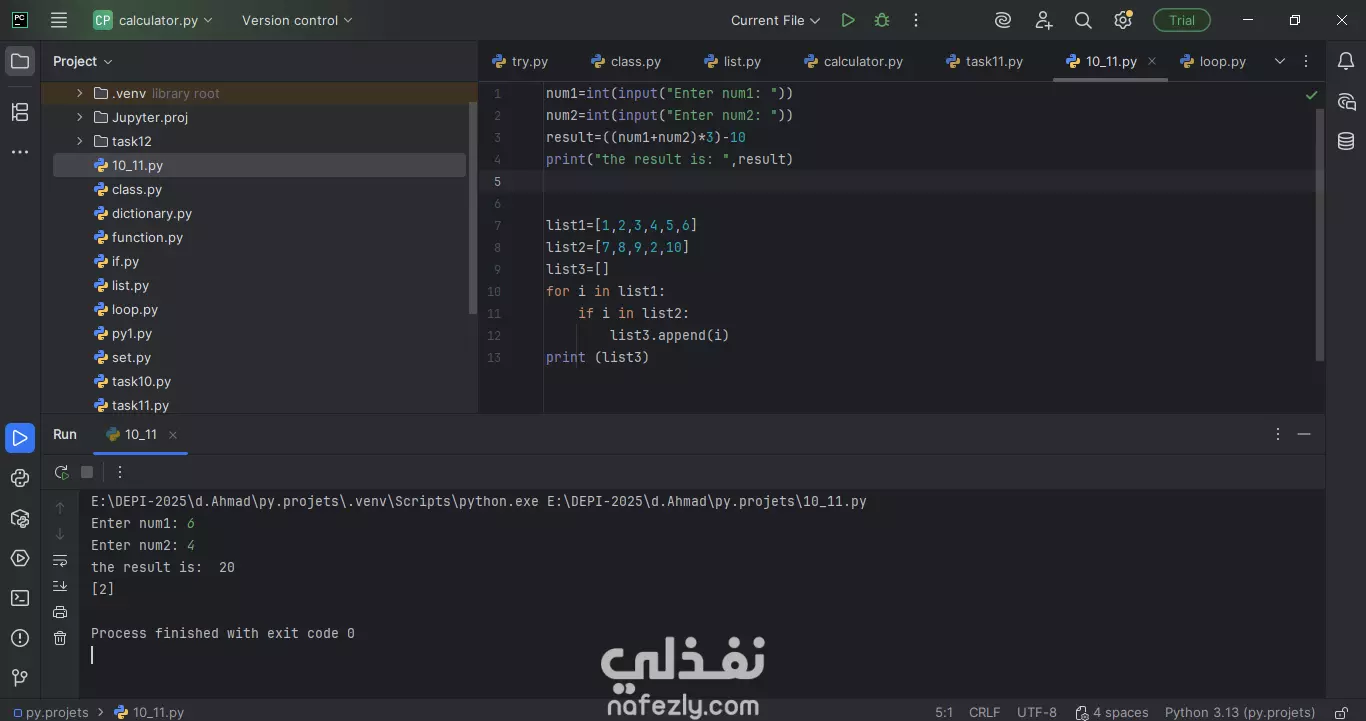This screenshot has width=1366, height=721.
Task: Select set.py in project tree
Action: 131,357
